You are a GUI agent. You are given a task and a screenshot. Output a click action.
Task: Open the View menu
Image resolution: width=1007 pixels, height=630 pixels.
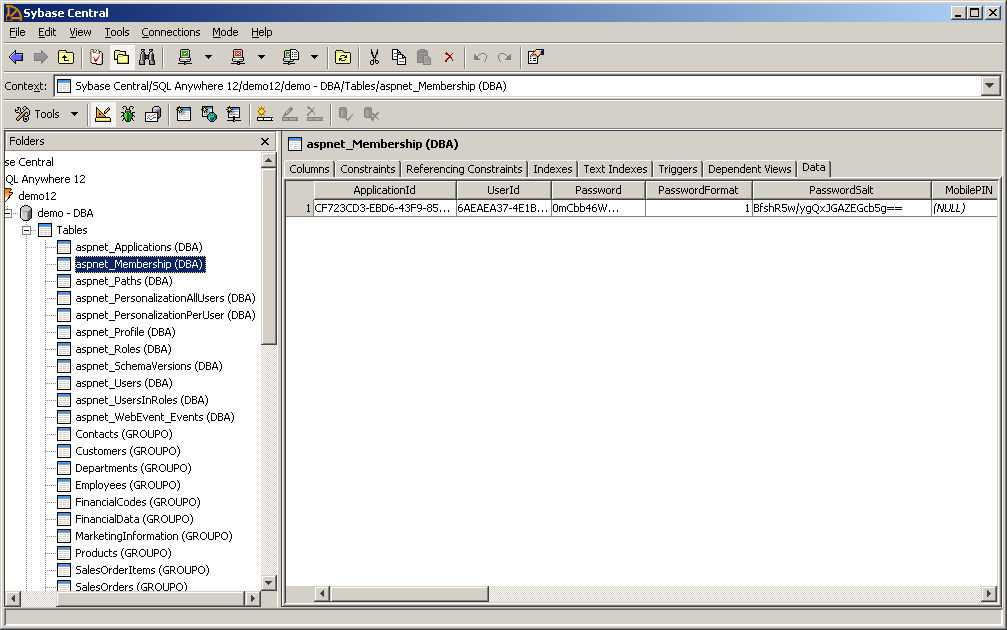[80, 32]
